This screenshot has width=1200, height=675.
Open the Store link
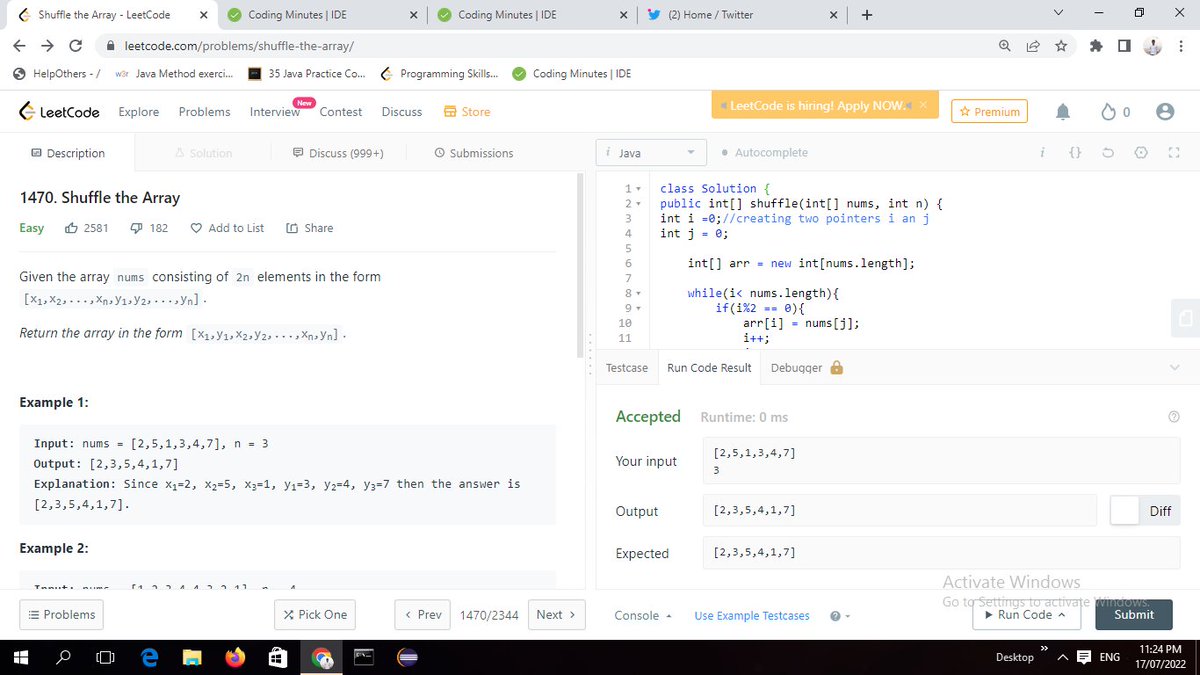click(467, 112)
